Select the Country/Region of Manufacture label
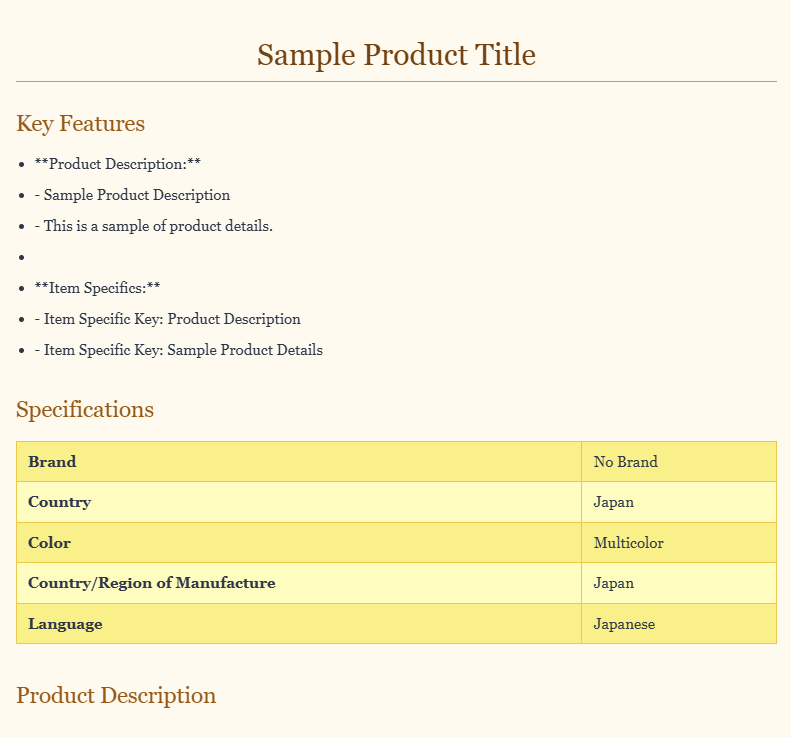Image resolution: width=791 pixels, height=737 pixels. pyautogui.click(x=151, y=583)
